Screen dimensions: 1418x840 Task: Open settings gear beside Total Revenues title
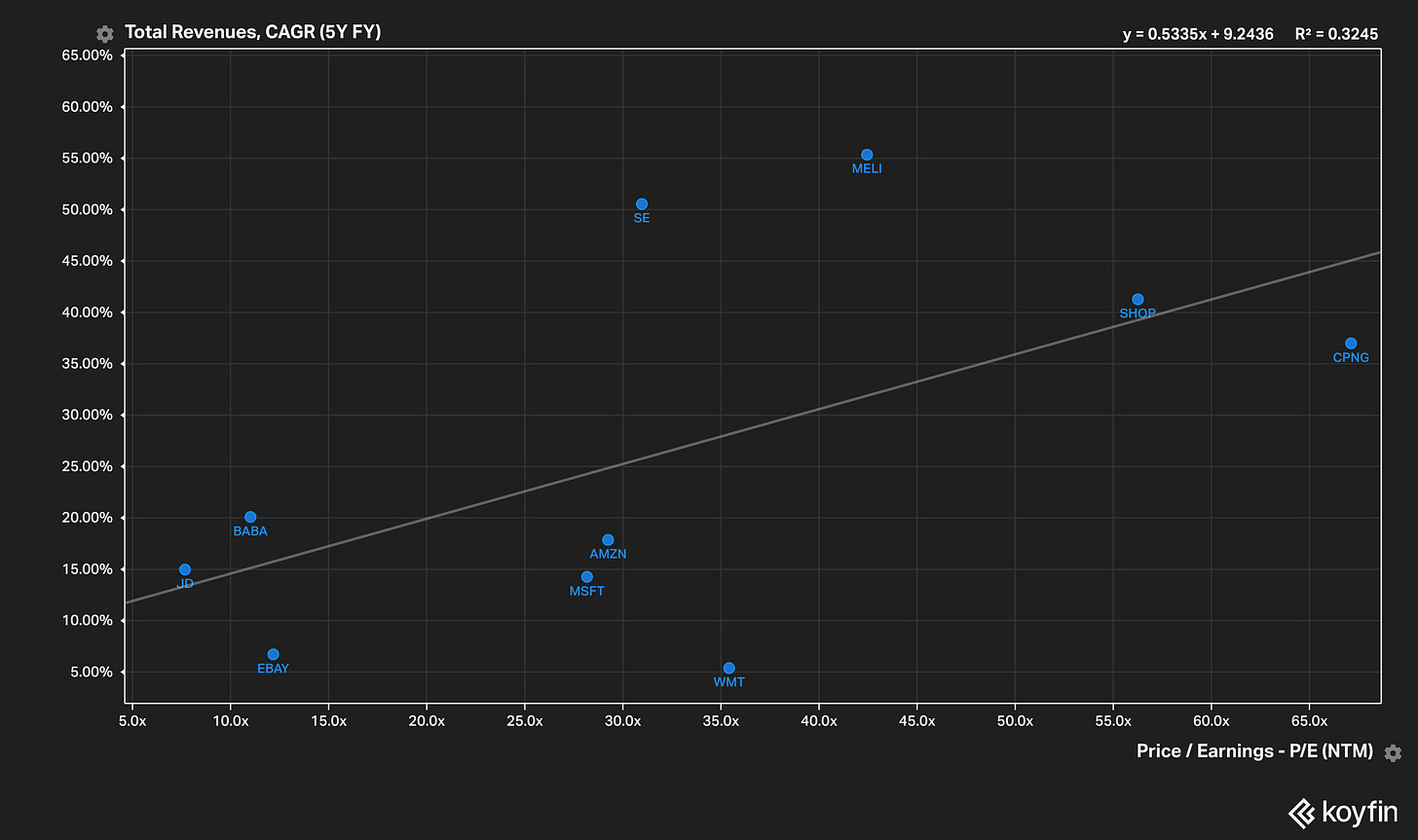pos(105,34)
